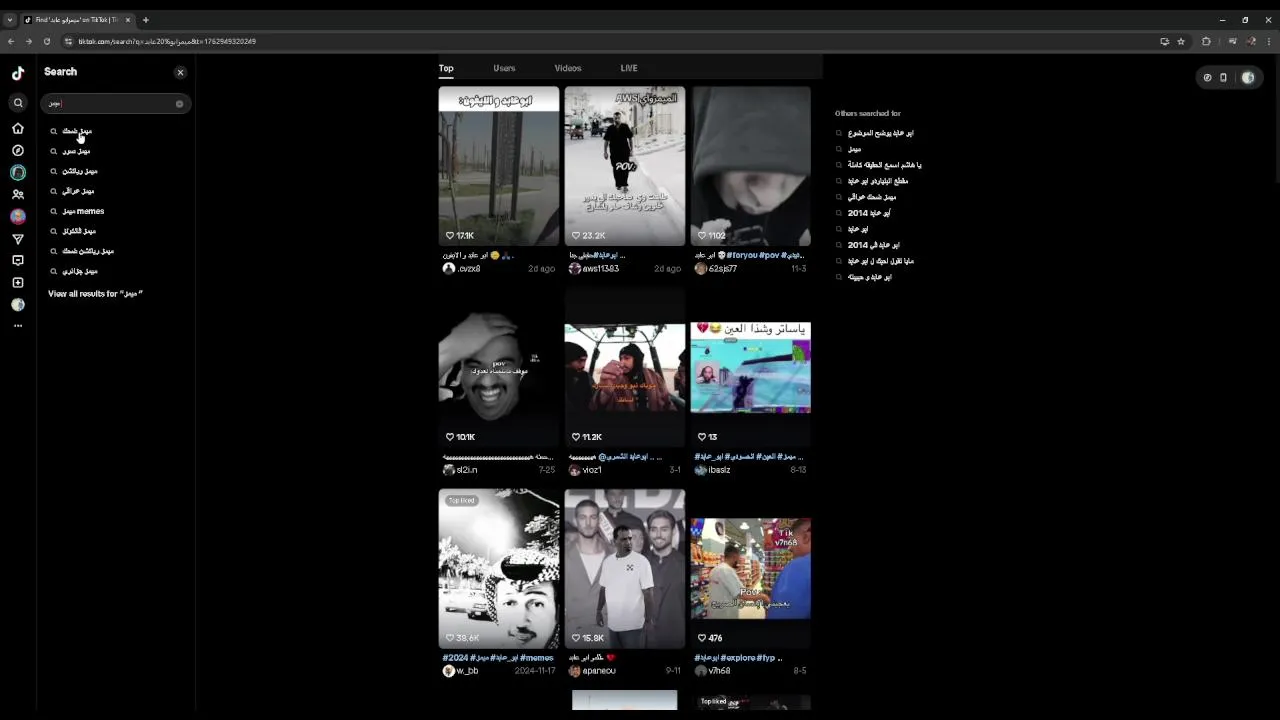The height and width of the screenshot is (720, 1280).
Task: Reload the page with browser refresh button
Action: (47, 41)
